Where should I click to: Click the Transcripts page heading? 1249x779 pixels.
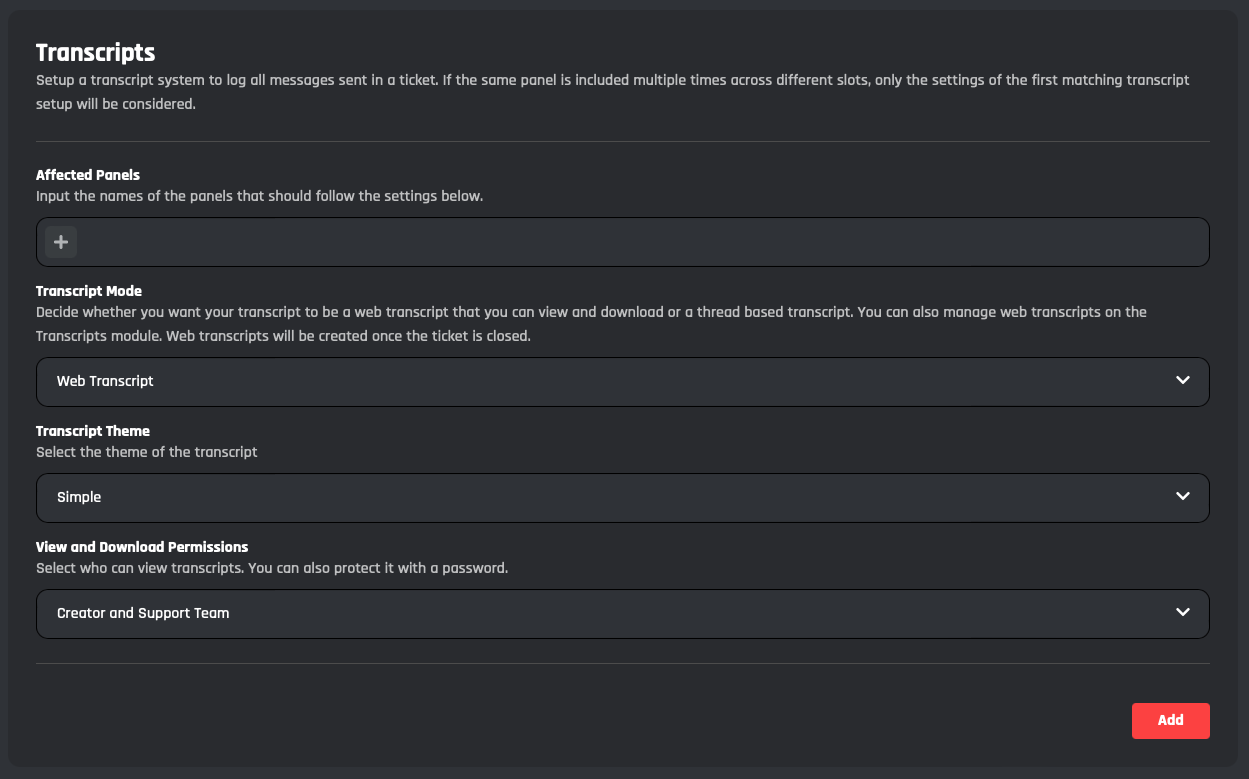point(95,53)
